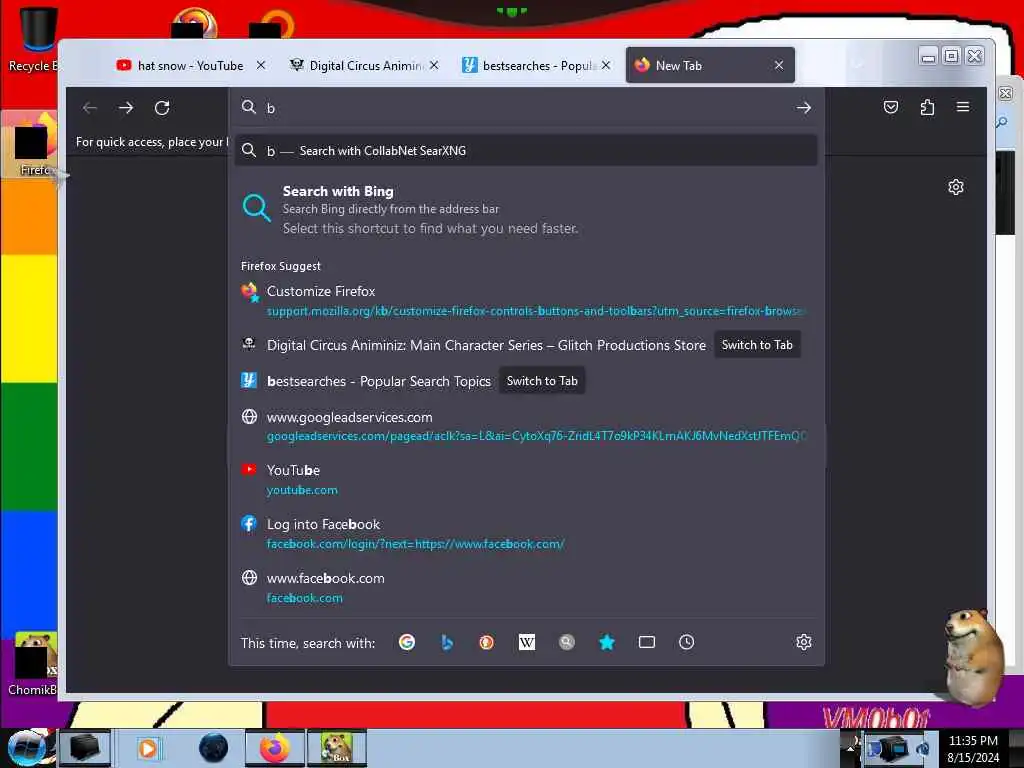Viewport: 1024px width, 768px height.
Task: Open the www.facebook.com suggestion
Action: coord(526,587)
